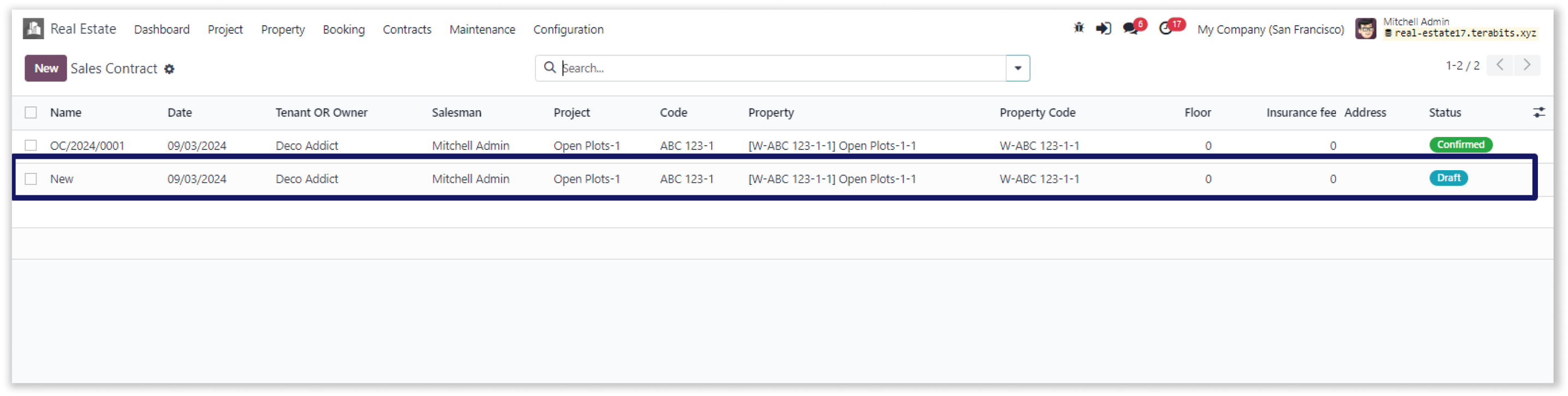Check the OC/2024/0001 row checkbox
1568x396 pixels.
[31, 146]
